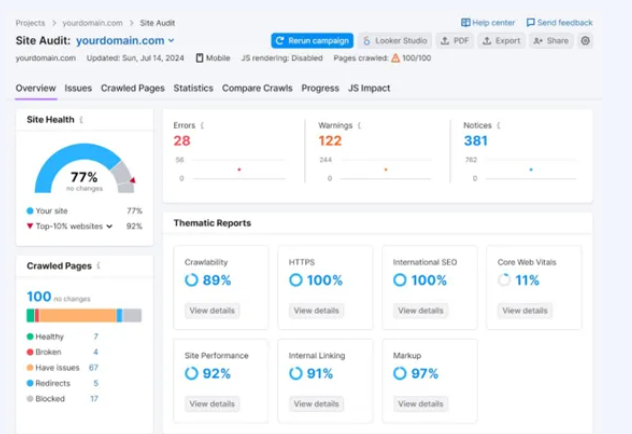Click the Crawlability progress ring icon
Screen dimensions: 632x434
pos(191,280)
